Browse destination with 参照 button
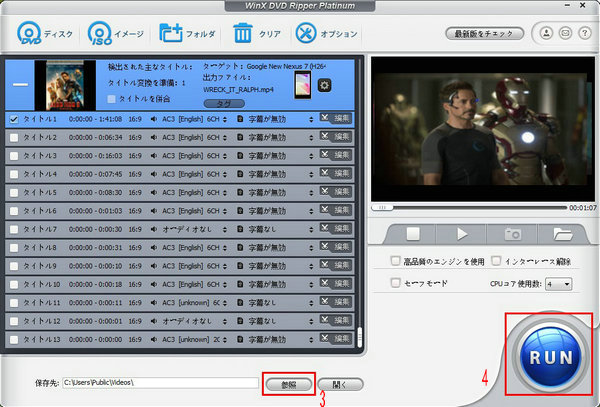600x407 pixels. coord(289,384)
